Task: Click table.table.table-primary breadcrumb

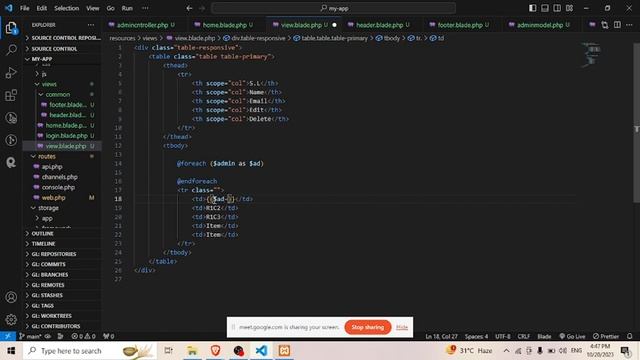Action: 334,38
